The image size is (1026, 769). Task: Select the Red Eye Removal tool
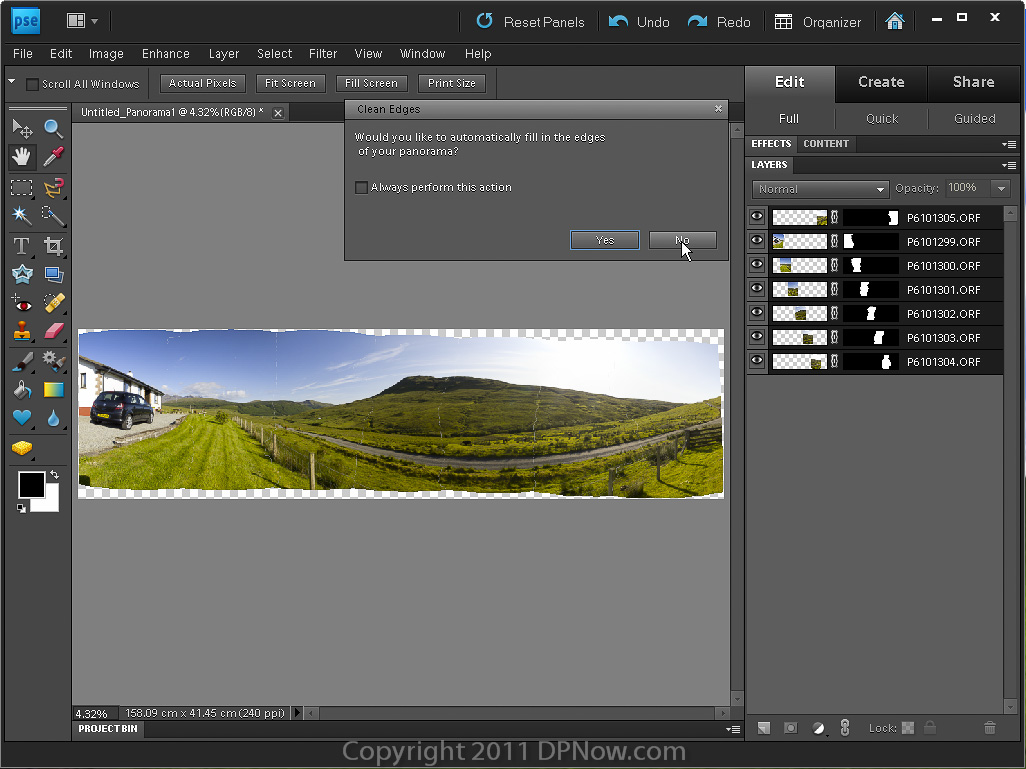click(21, 303)
